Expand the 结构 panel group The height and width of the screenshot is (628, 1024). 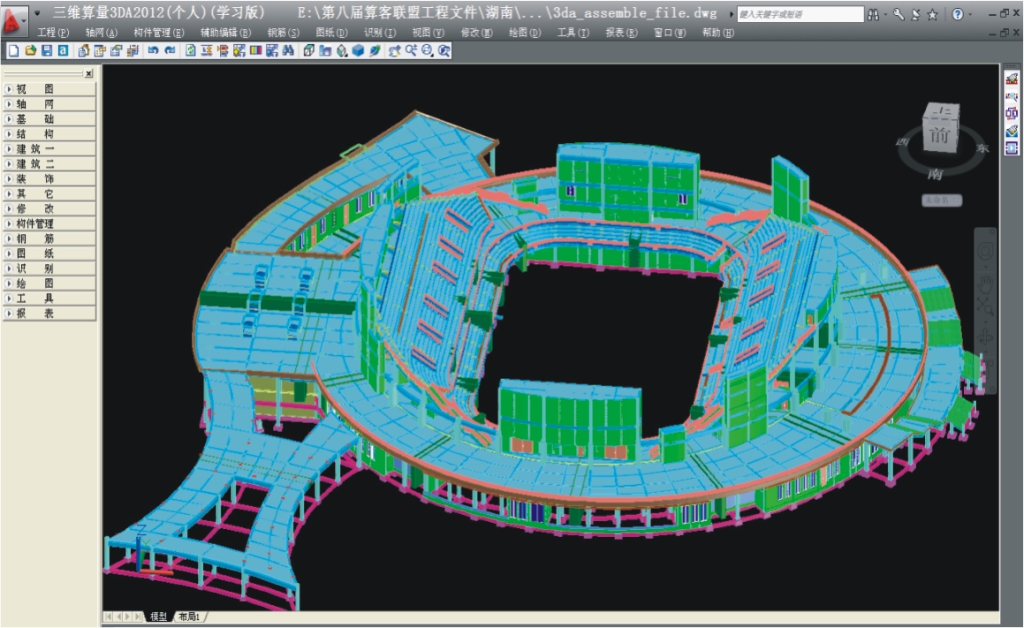tap(49, 134)
